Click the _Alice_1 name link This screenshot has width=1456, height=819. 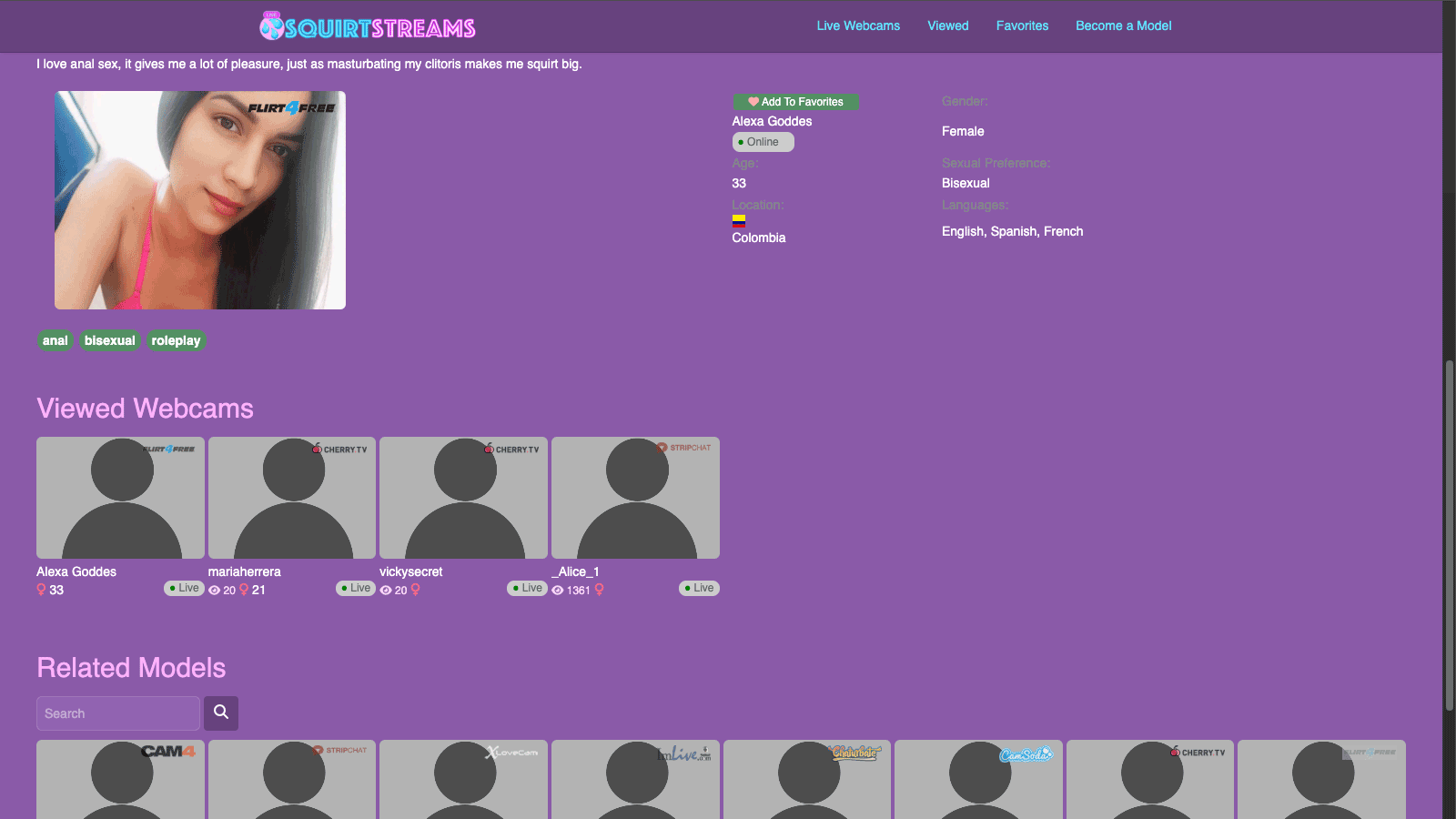pos(575,571)
